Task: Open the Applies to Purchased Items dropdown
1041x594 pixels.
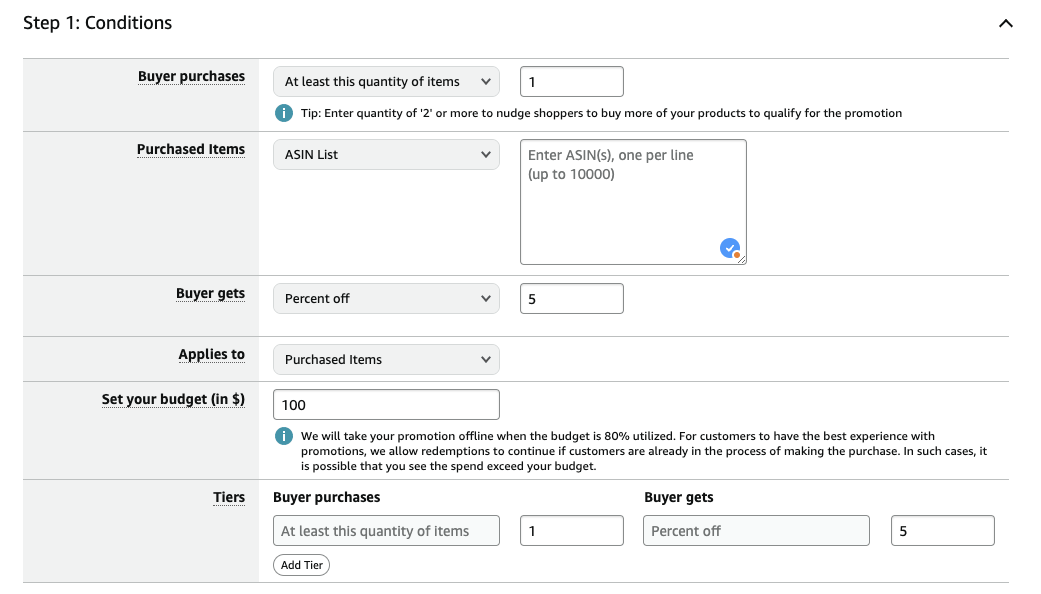Action: (x=385, y=360)
